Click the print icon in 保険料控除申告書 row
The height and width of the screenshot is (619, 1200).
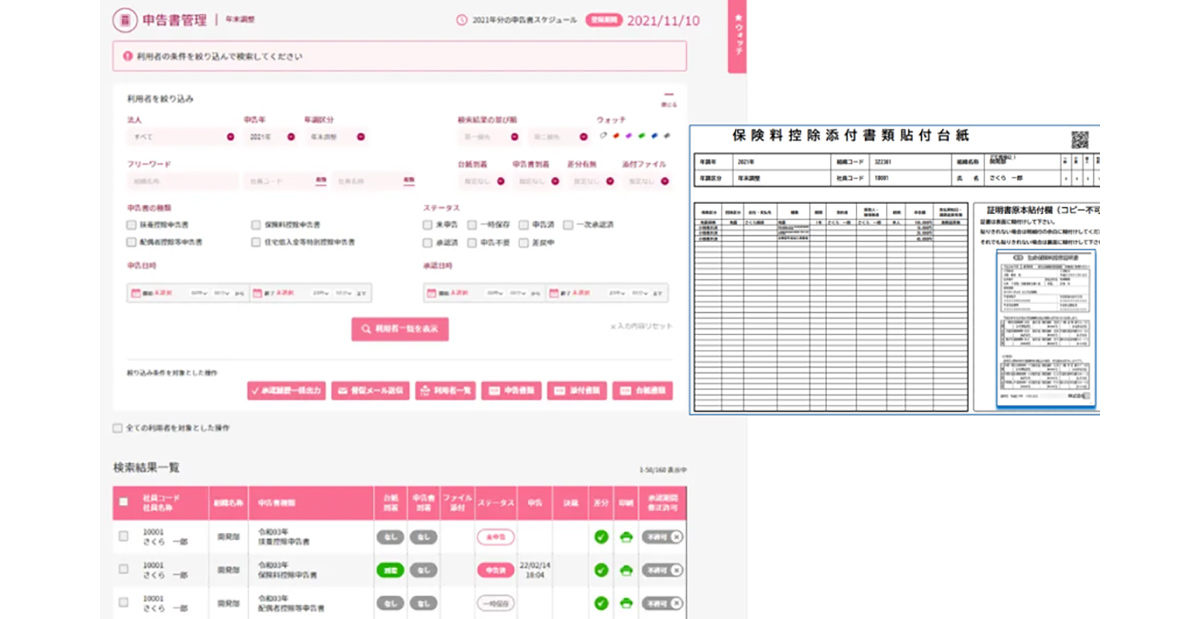pos(626,570)
